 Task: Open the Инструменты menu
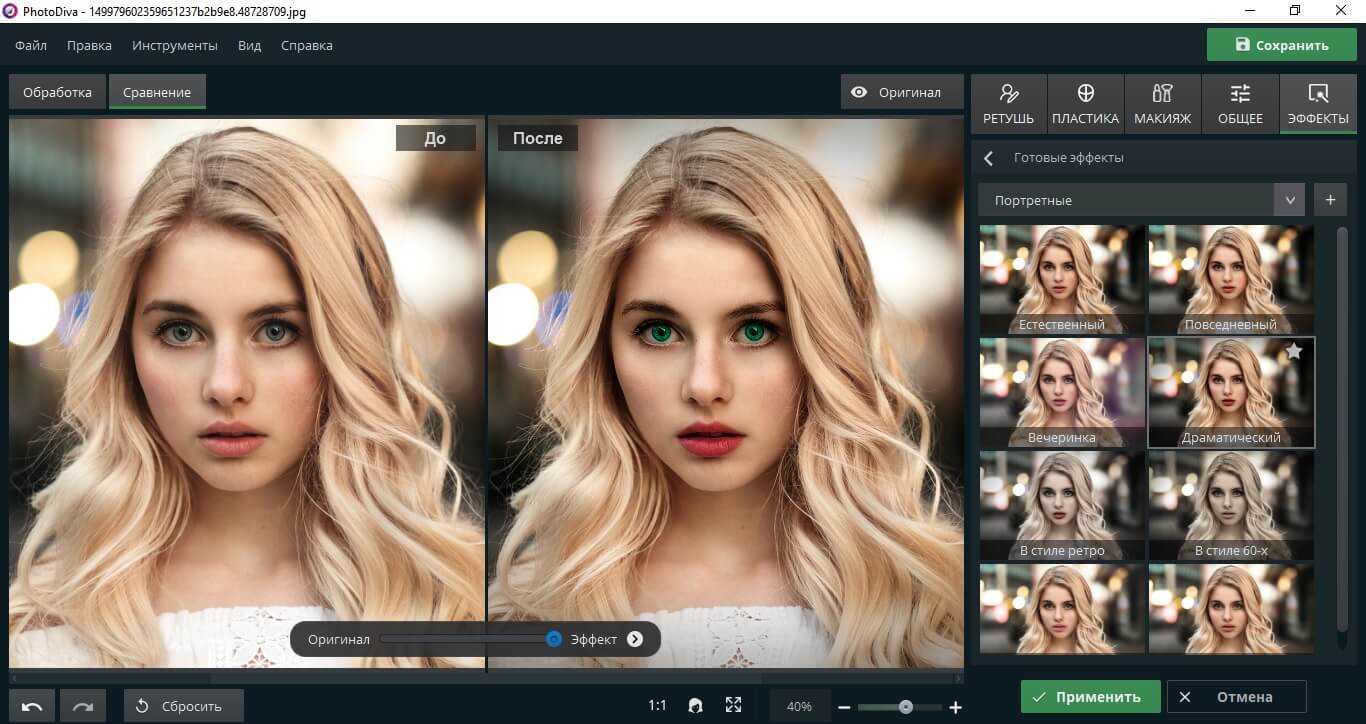pos(175,45)
